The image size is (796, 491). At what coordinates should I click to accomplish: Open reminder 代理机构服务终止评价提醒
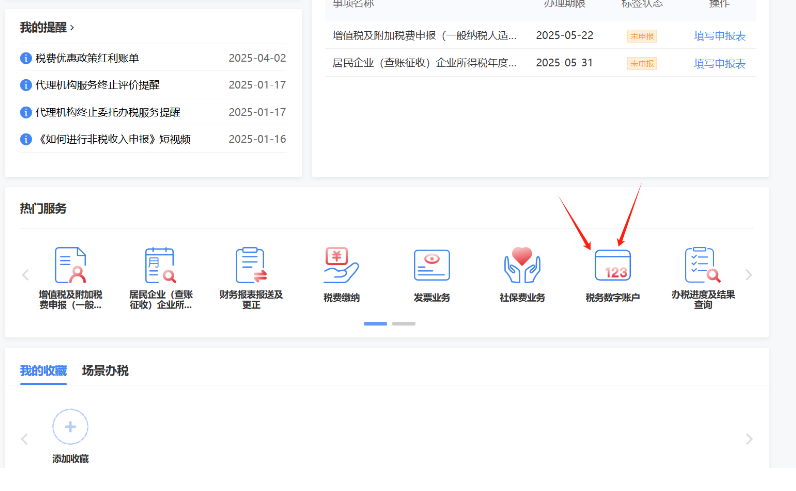(97, 85)
